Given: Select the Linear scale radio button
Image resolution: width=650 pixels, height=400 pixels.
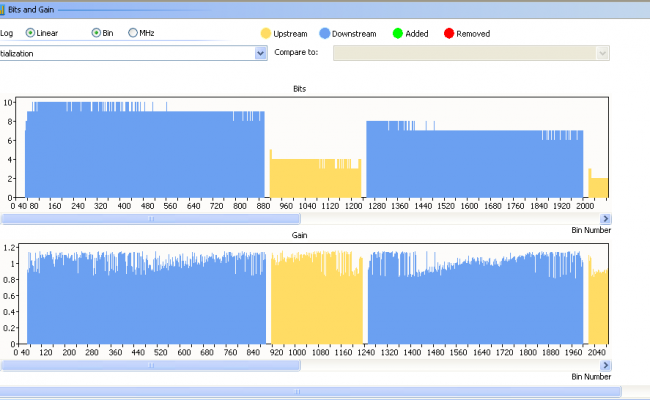Looking at the screenshot, I should pyautogui.click(x=30, y=33).
